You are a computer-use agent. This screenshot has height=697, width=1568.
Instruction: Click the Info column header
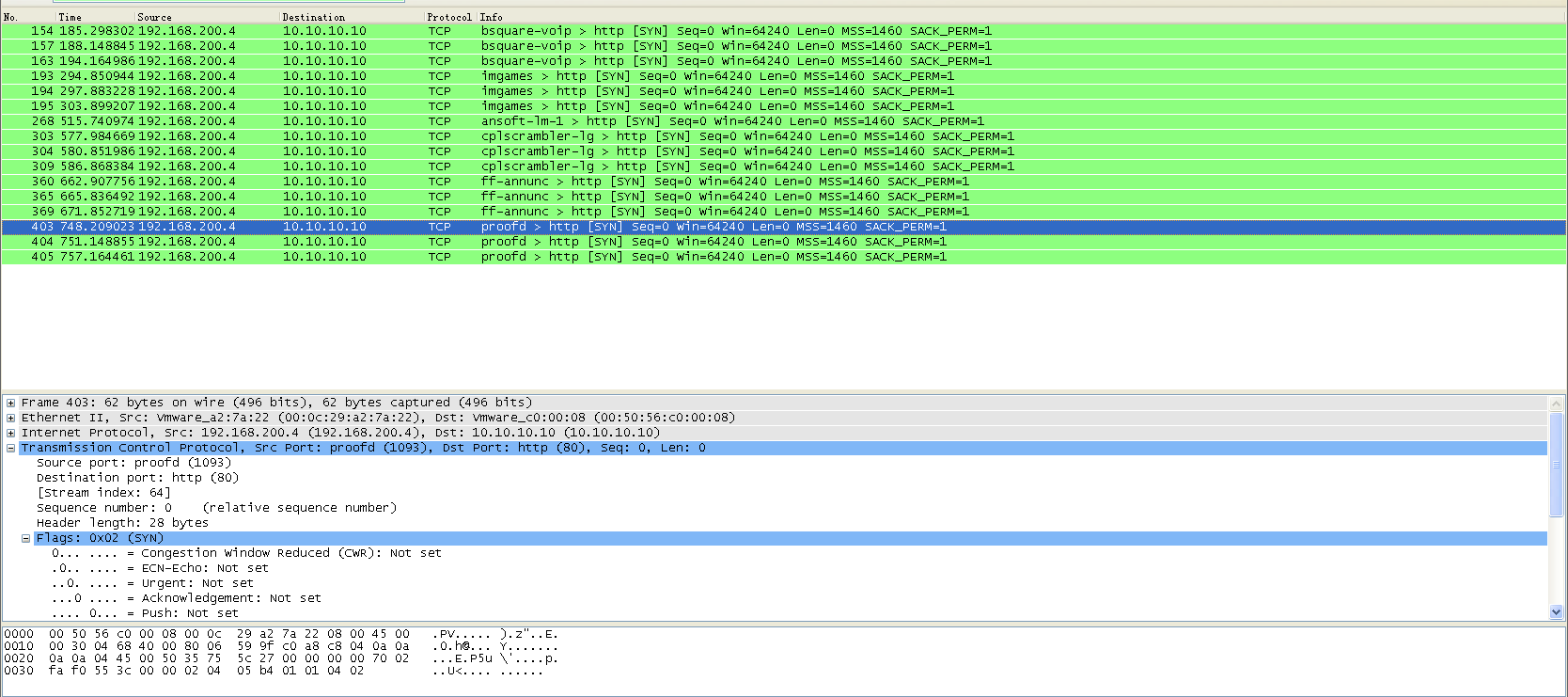point(1022,17)
